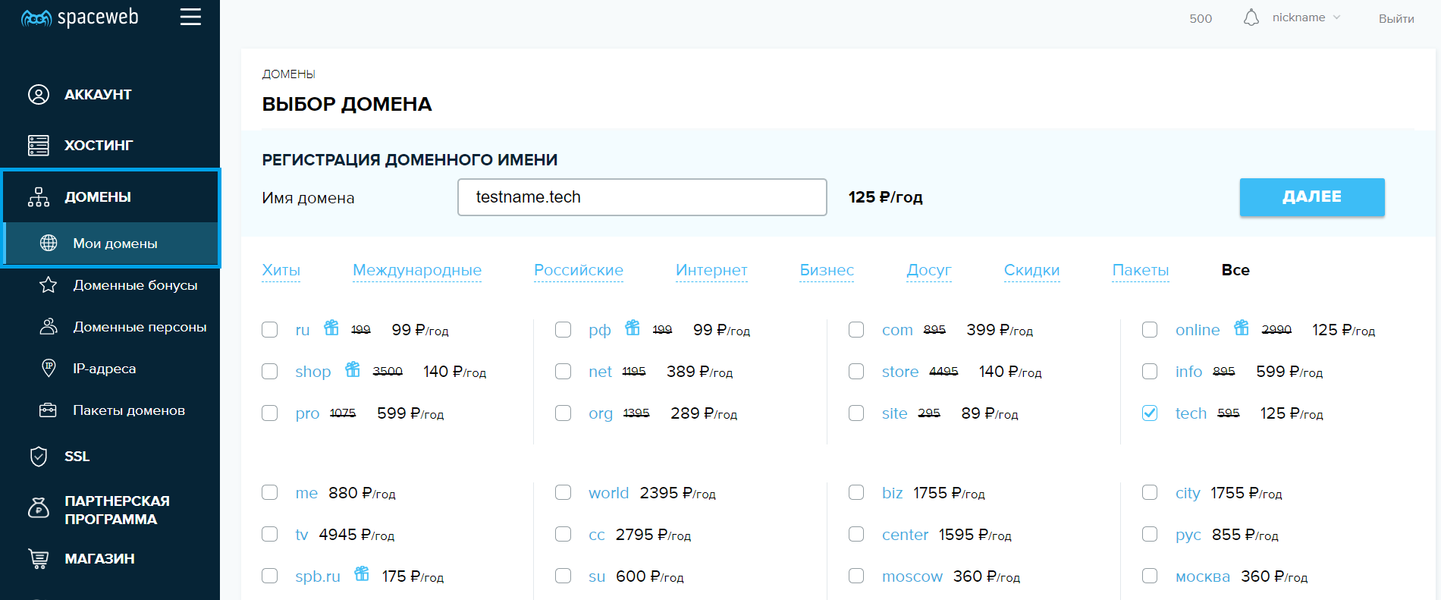Enable the ru domain checkbox
Screen dimensions: 1441x600
270,330
